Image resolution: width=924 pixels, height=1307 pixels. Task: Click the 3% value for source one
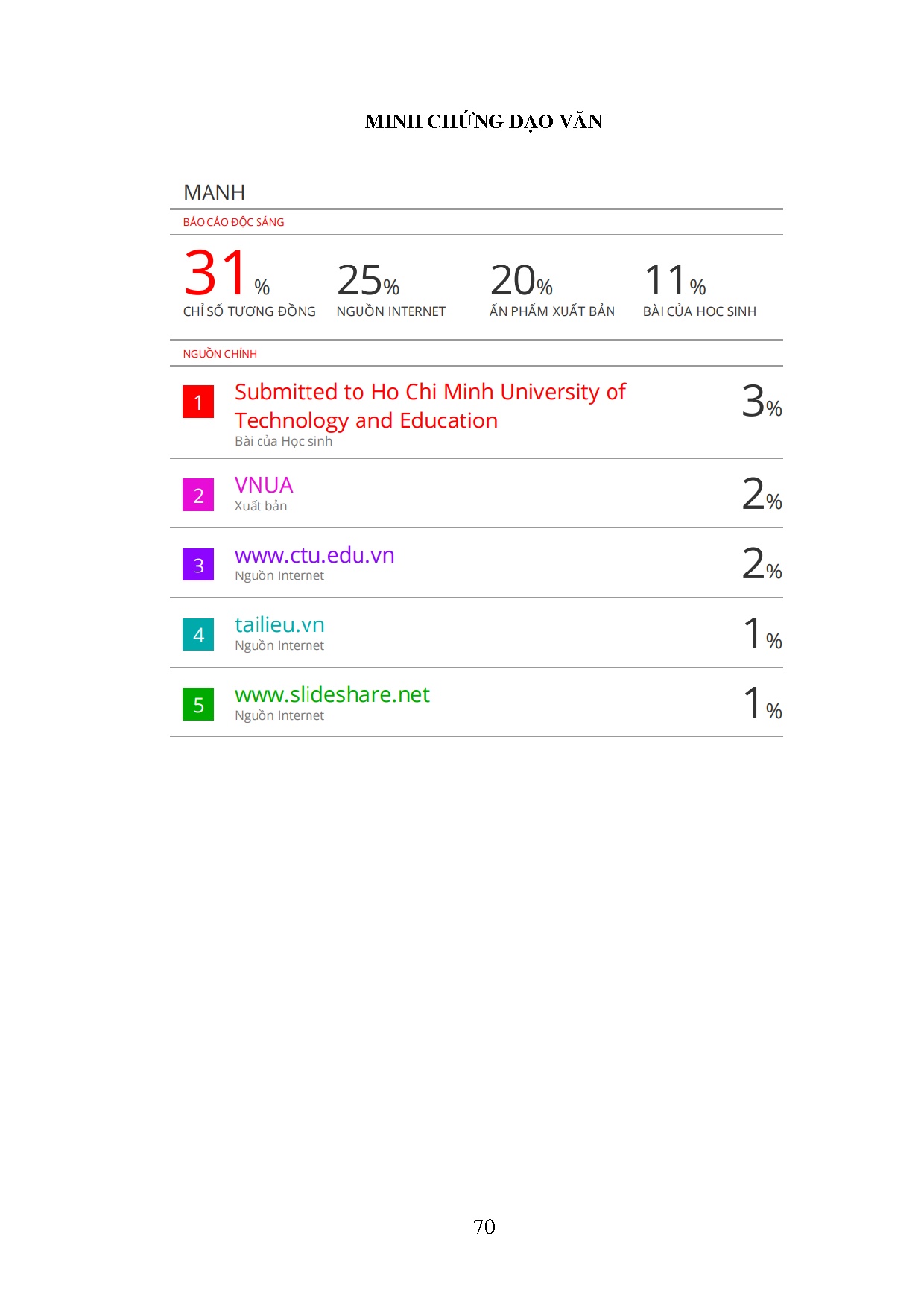click(x=761, y=402)
